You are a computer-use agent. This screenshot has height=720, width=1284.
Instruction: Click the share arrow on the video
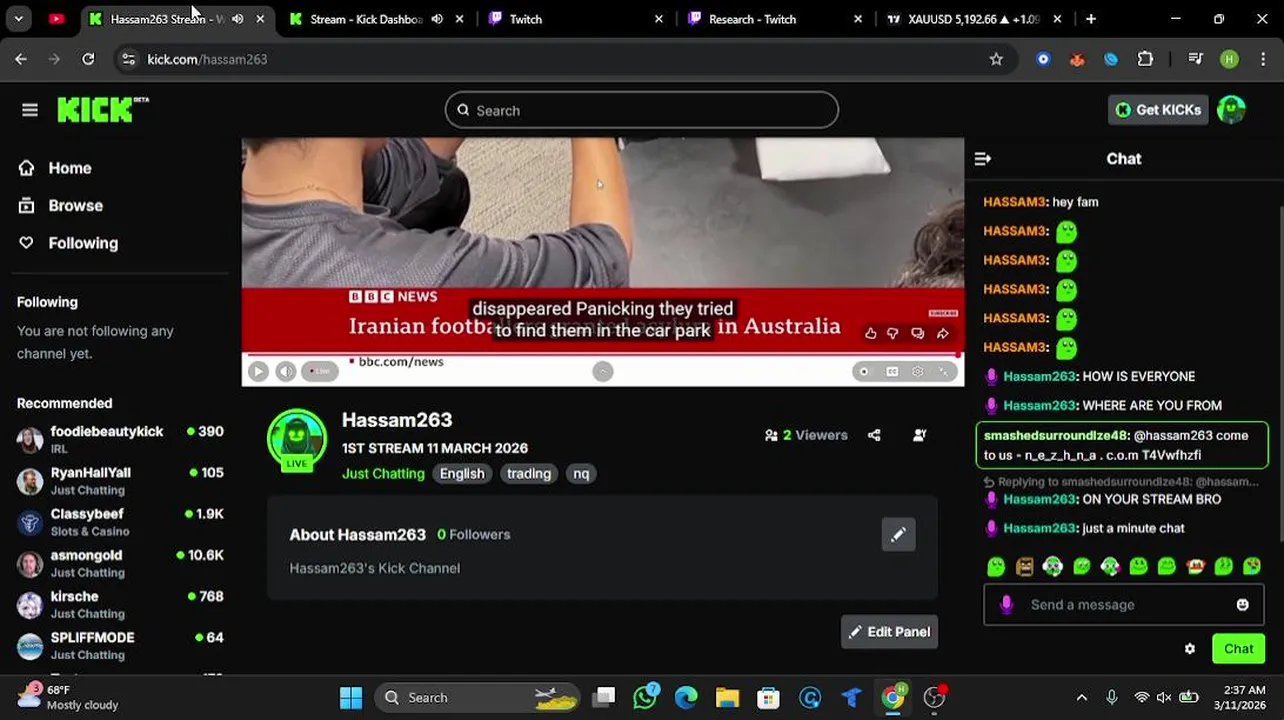click(x=942, y=333)
